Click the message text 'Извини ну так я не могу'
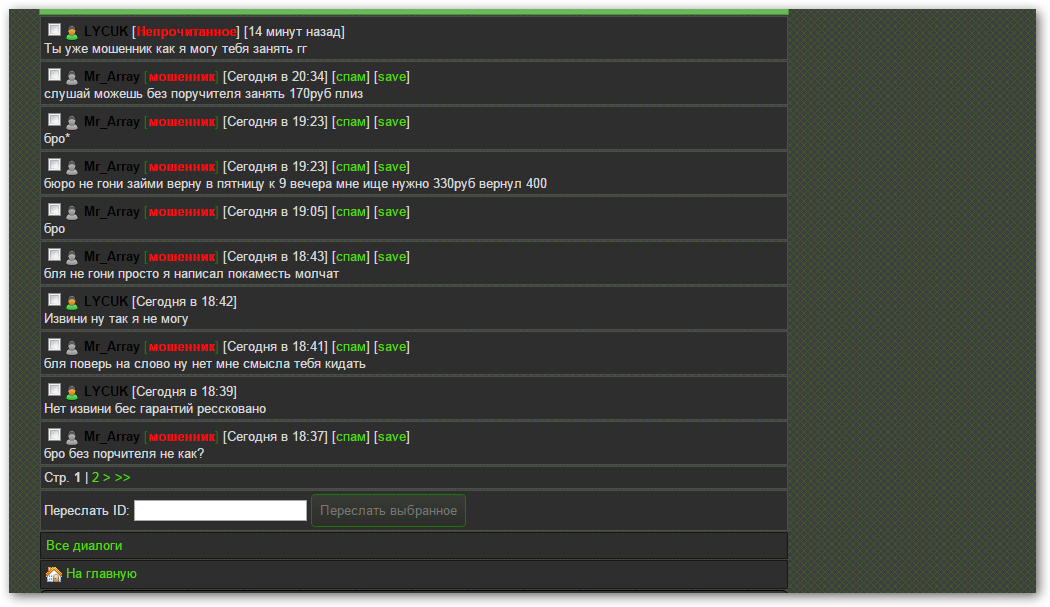This screenshot has height=607, width=1050. [x=116, y=319]
